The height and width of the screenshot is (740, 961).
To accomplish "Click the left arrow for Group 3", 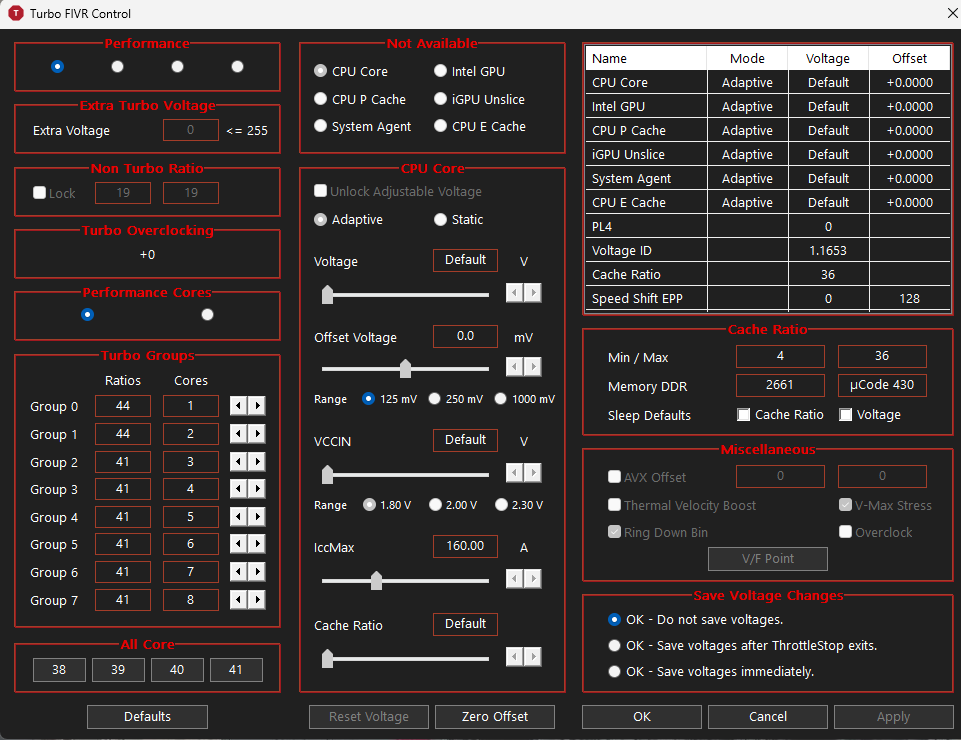I will (x=238, y=489).
